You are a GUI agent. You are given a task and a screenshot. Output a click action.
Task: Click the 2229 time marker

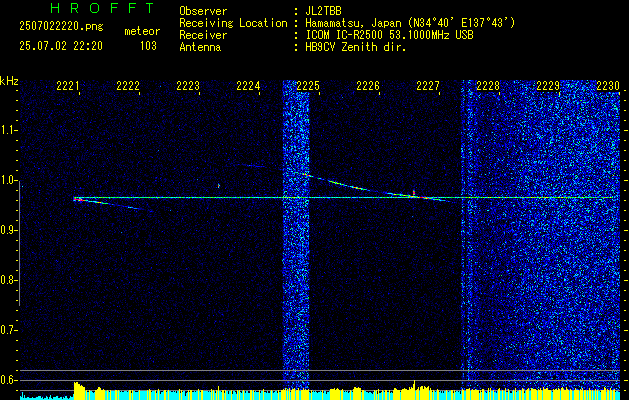click(548, 86)
